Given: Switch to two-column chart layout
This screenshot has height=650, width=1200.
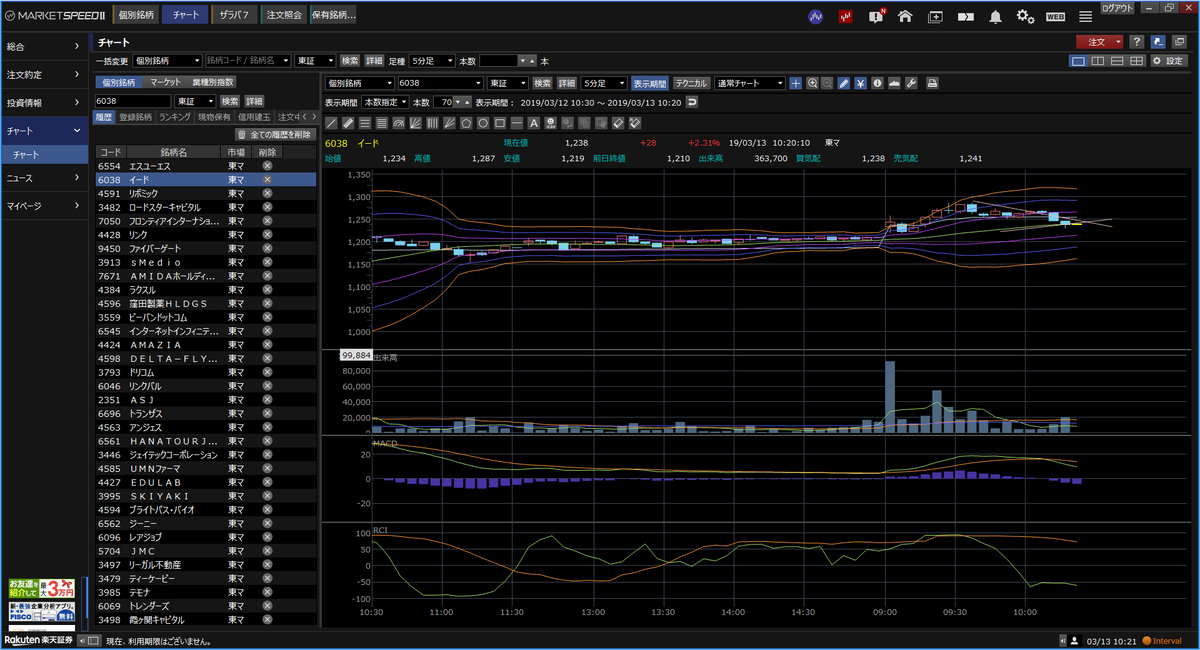Looking at the screenshot, I should pyautogui.click(x=1098, y=61).
